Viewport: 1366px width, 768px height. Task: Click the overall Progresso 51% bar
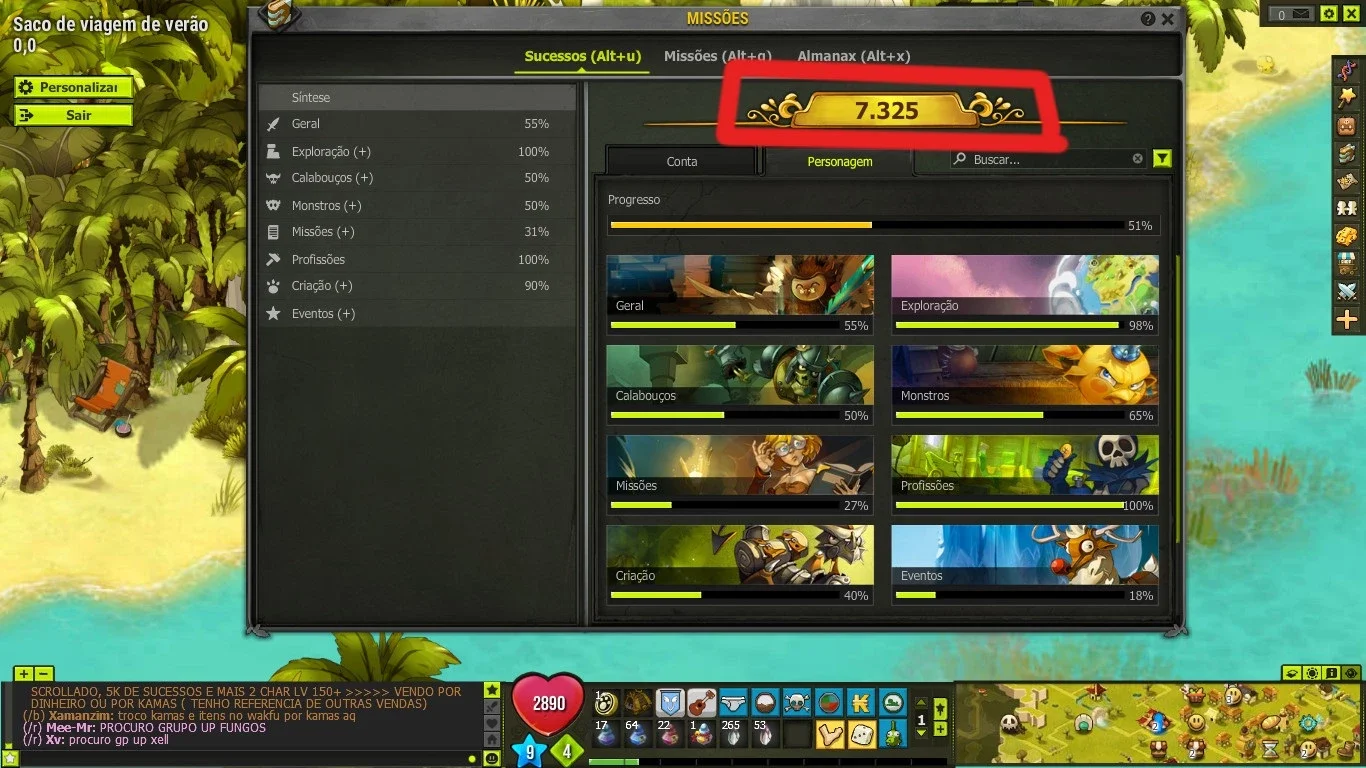(866, 225)
